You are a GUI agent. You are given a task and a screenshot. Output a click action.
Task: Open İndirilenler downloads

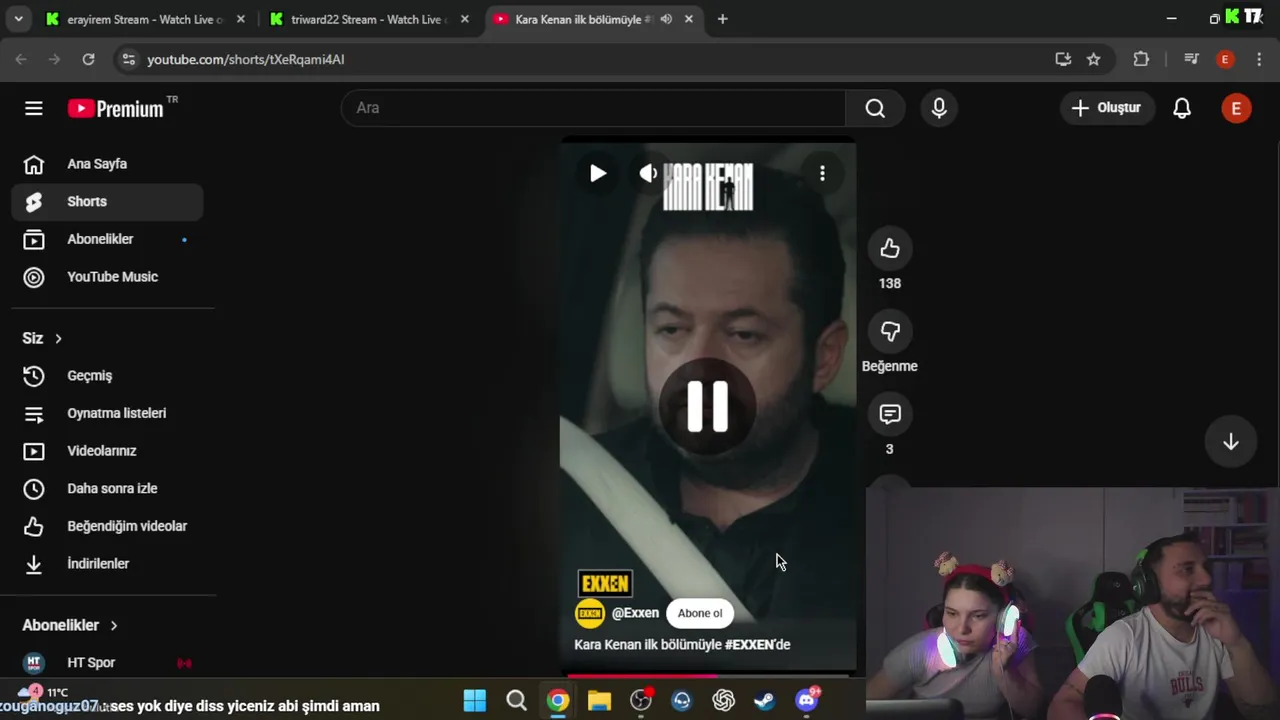[x=107, y=564]
